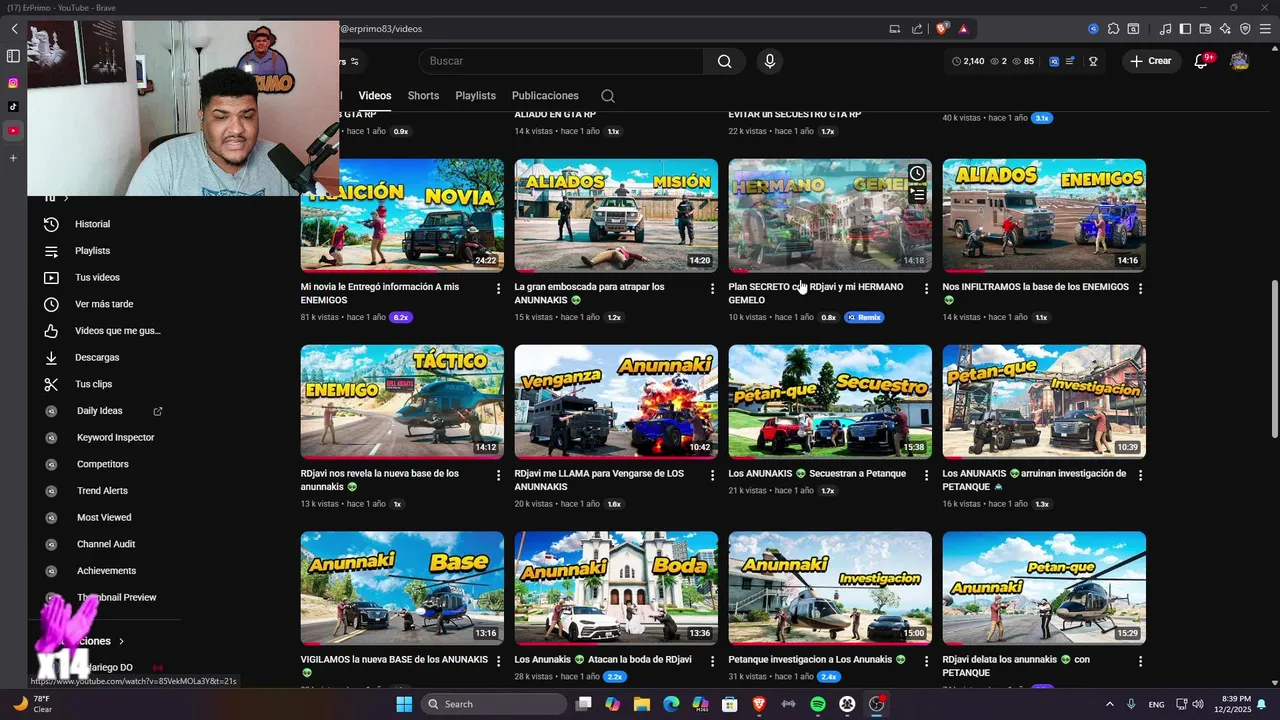1280x720 pixels.
Task: Open the browser extensions puzzle icon
Action: tap(1113, 29)
